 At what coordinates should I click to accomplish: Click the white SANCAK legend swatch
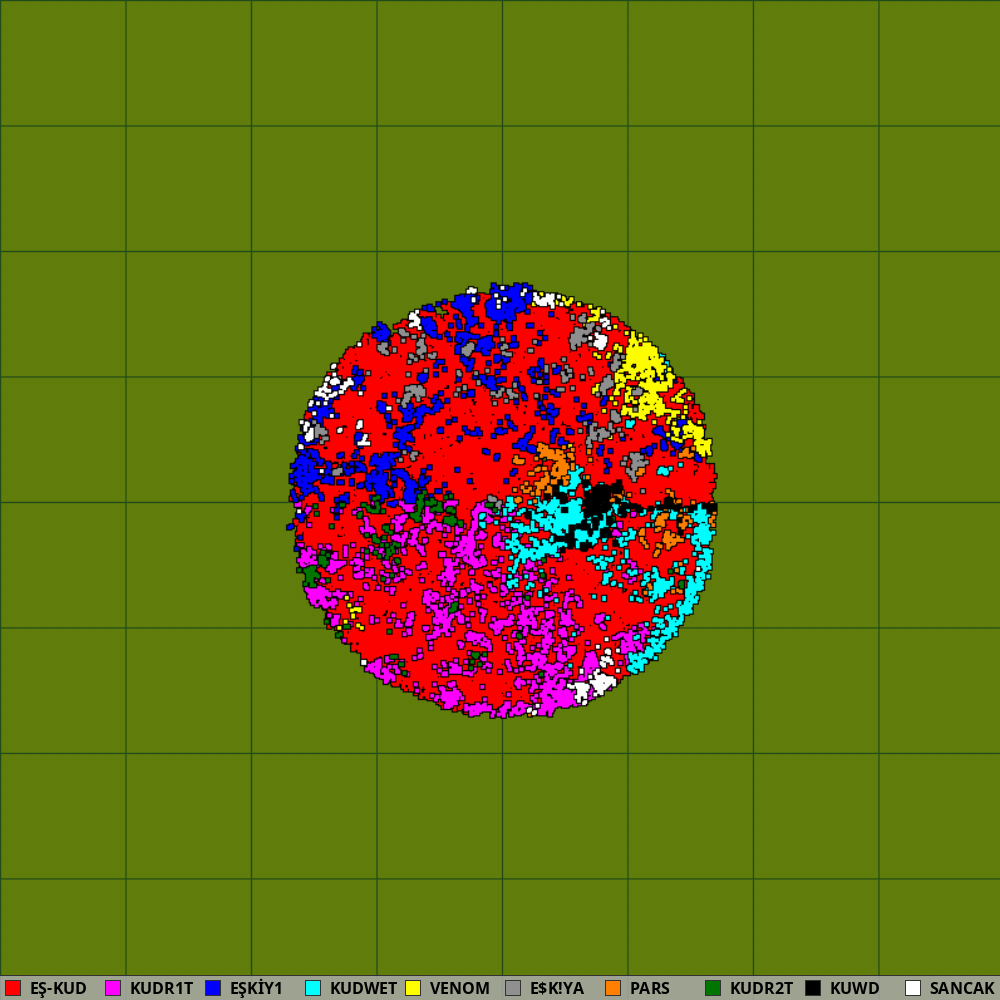pos(913,988)
